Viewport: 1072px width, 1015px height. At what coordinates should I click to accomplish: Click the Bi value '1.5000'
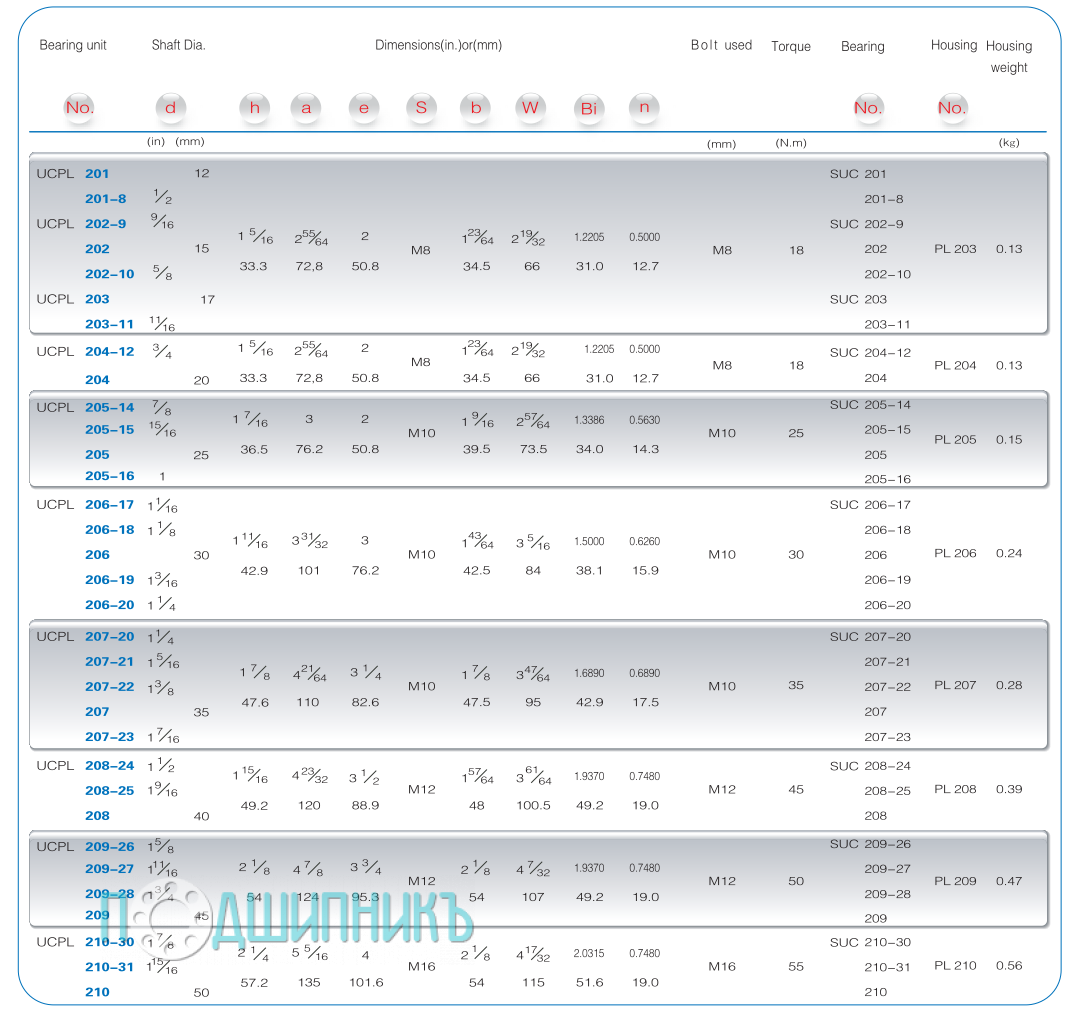[x=589, y=541]
